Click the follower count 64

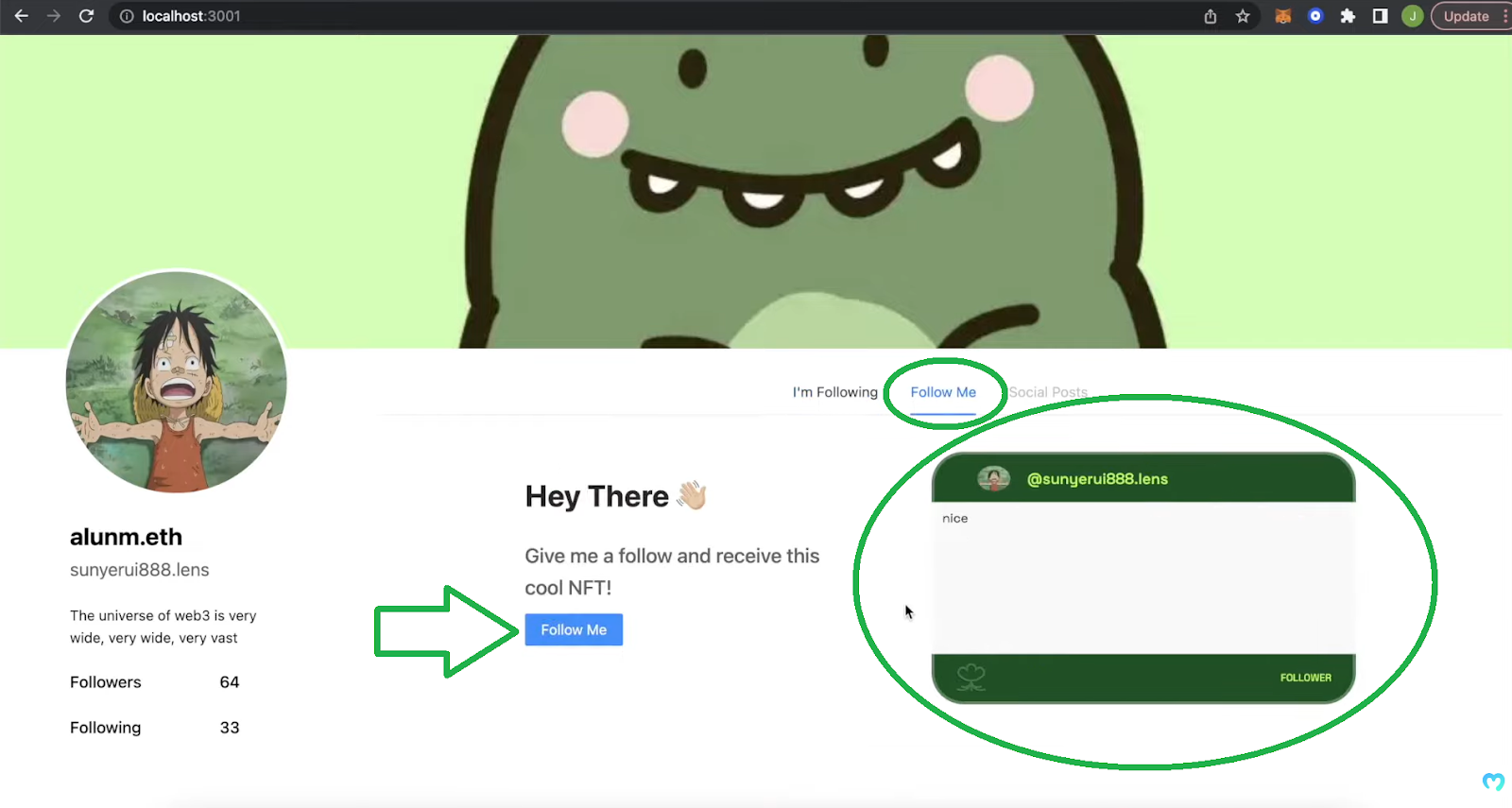[x=230, y=682]
